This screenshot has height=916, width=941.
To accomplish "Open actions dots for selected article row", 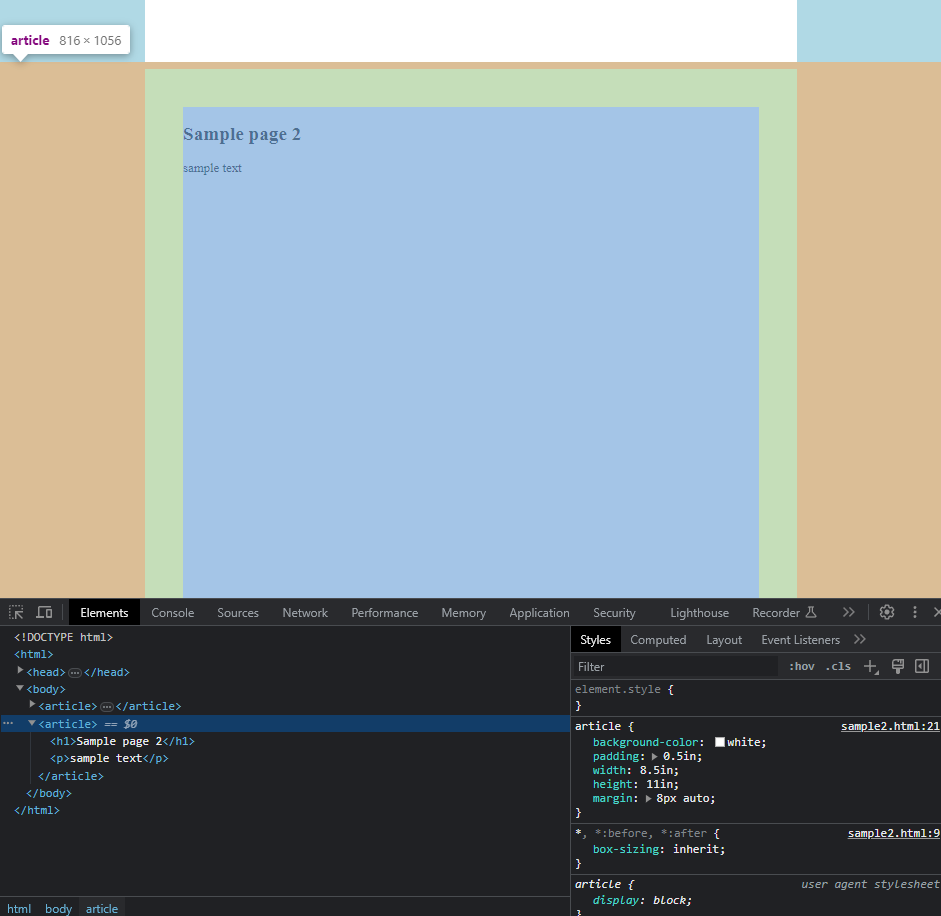I will tap(8, 723).
